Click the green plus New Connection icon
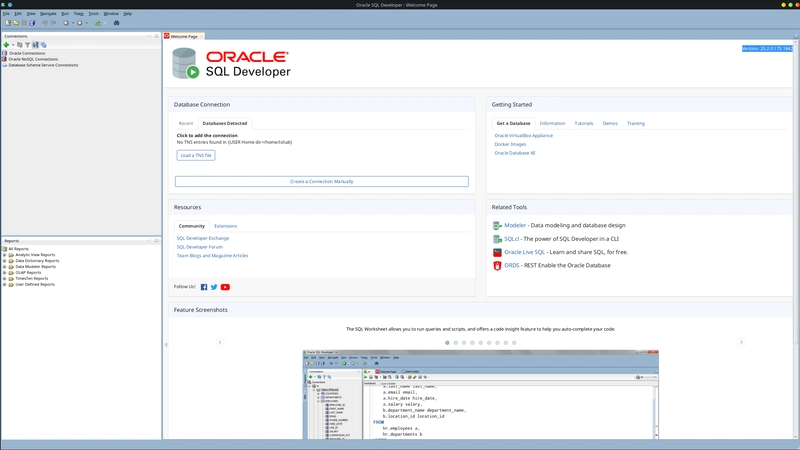Image resolution: width=800 pixels, height=450 pixels. pyautogui.click(x=6, y=45)
